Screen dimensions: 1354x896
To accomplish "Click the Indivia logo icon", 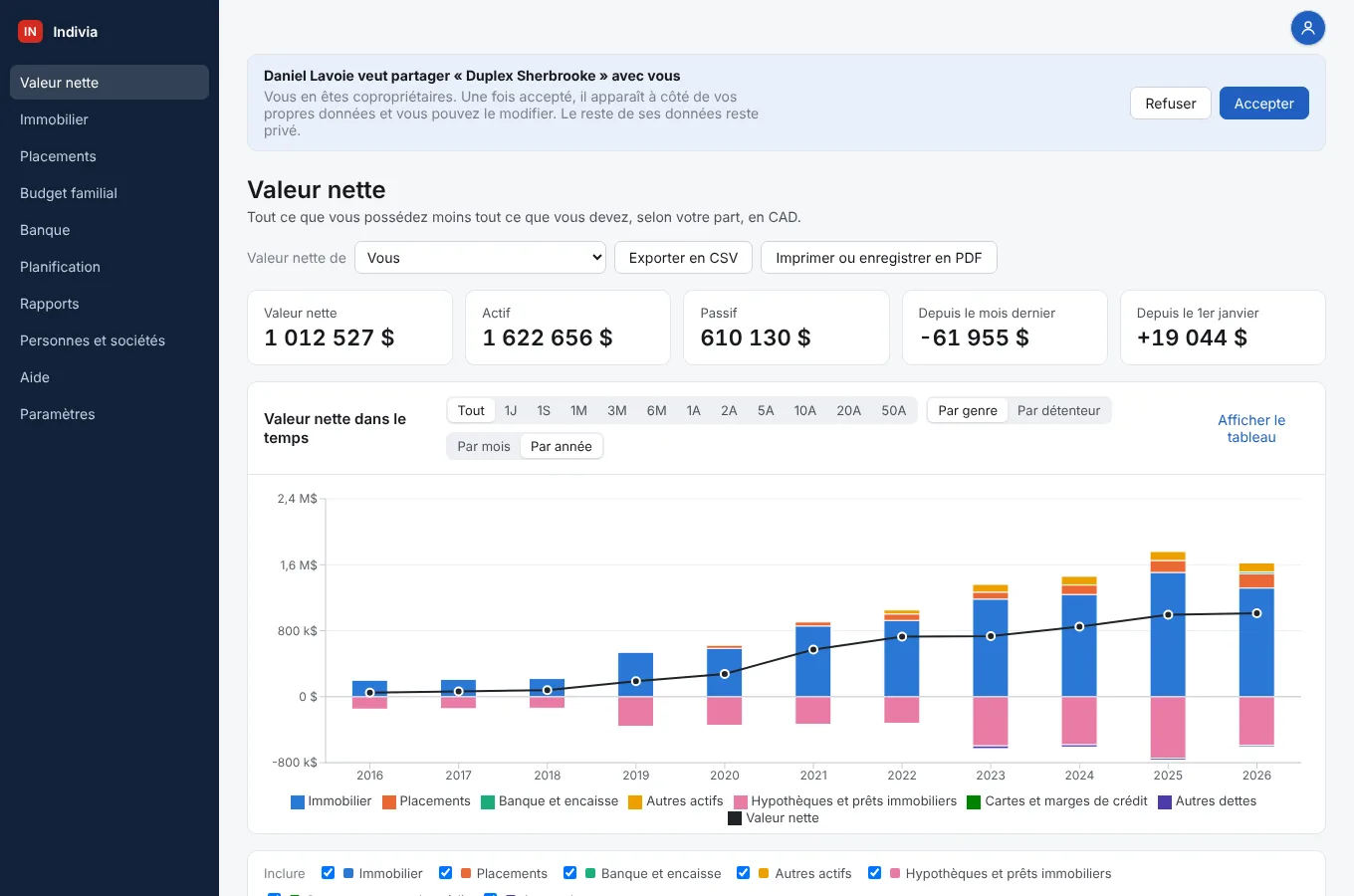I will [30, 32].
